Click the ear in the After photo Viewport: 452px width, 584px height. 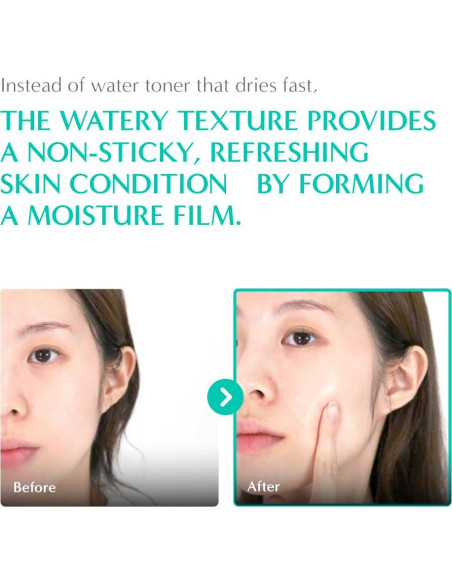pyautogui.click(x=408, y=379)
